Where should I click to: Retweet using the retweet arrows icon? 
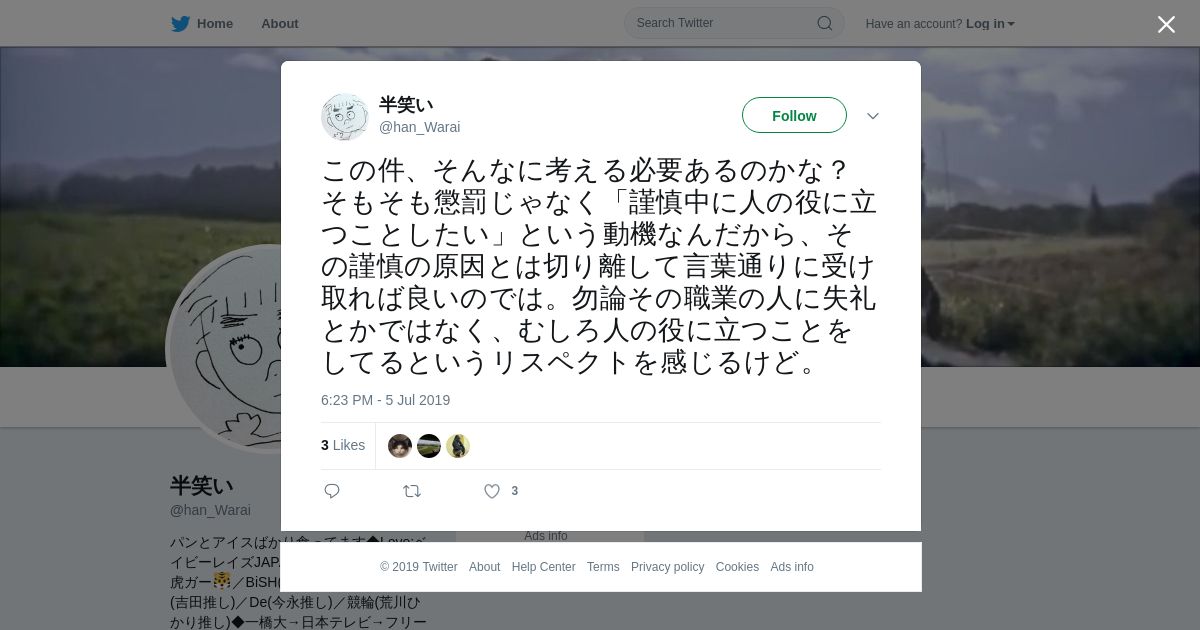click(x=412, y=491)
